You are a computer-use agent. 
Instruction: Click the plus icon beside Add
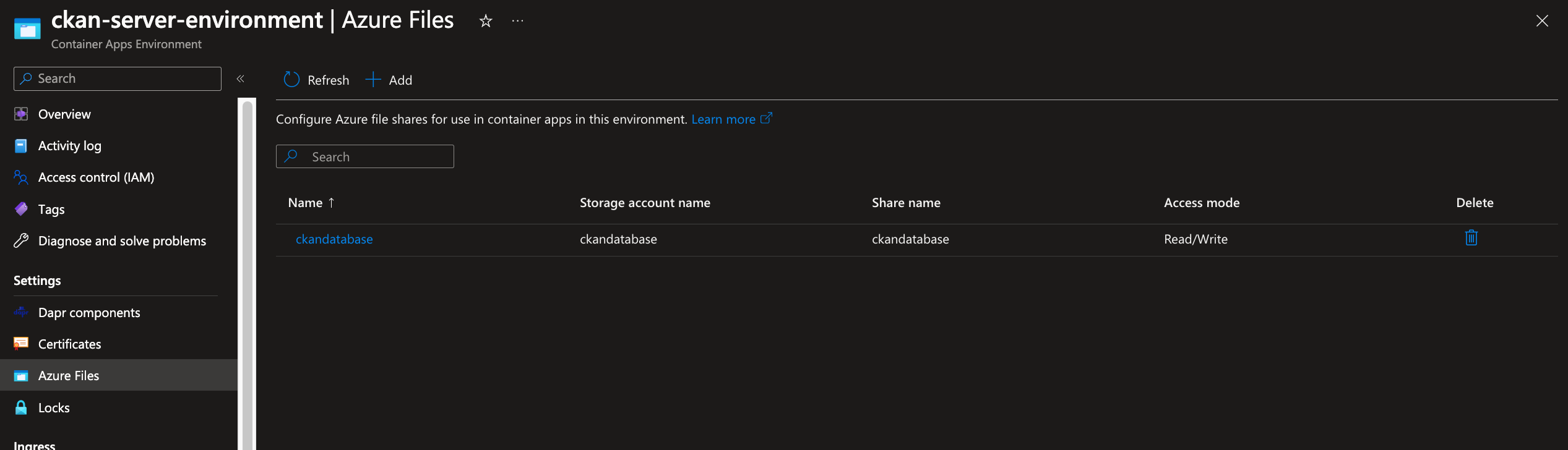[x=373, y=79]
